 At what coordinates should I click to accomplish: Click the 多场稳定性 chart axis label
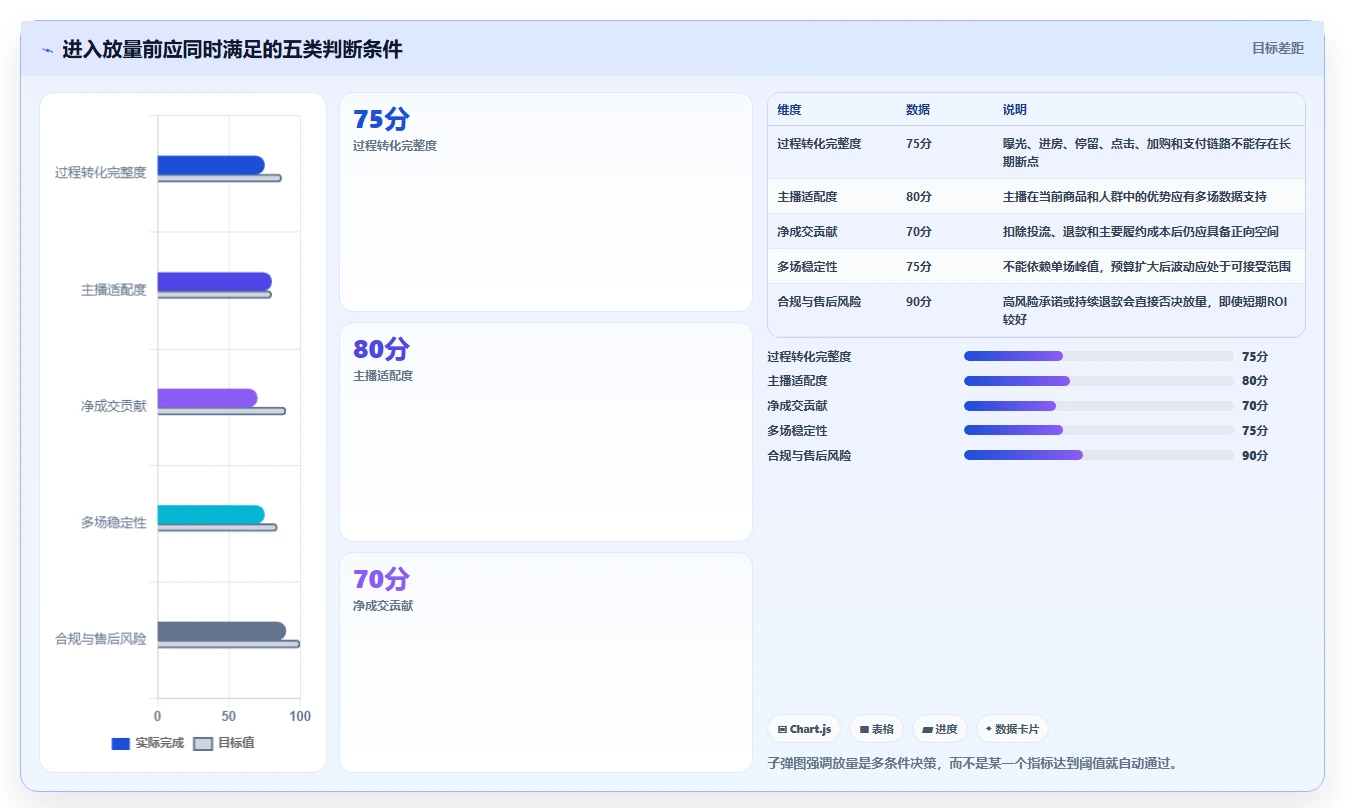113,523
